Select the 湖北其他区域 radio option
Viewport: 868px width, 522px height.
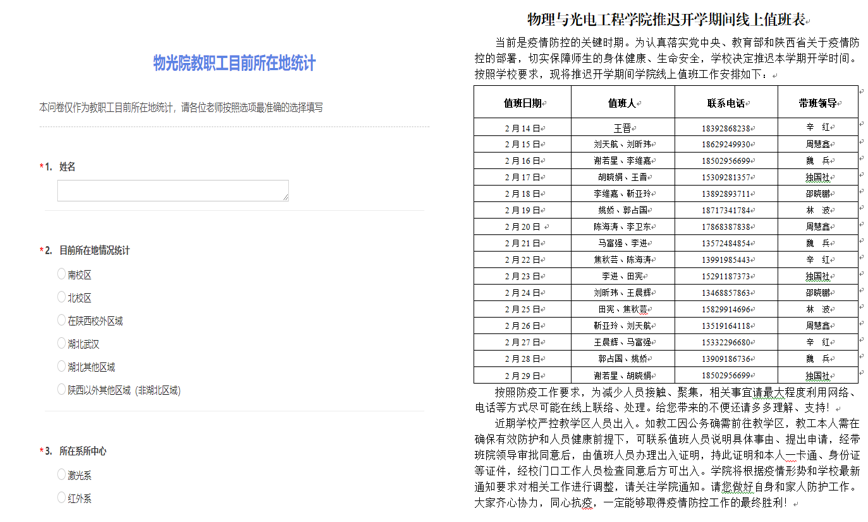62,367
